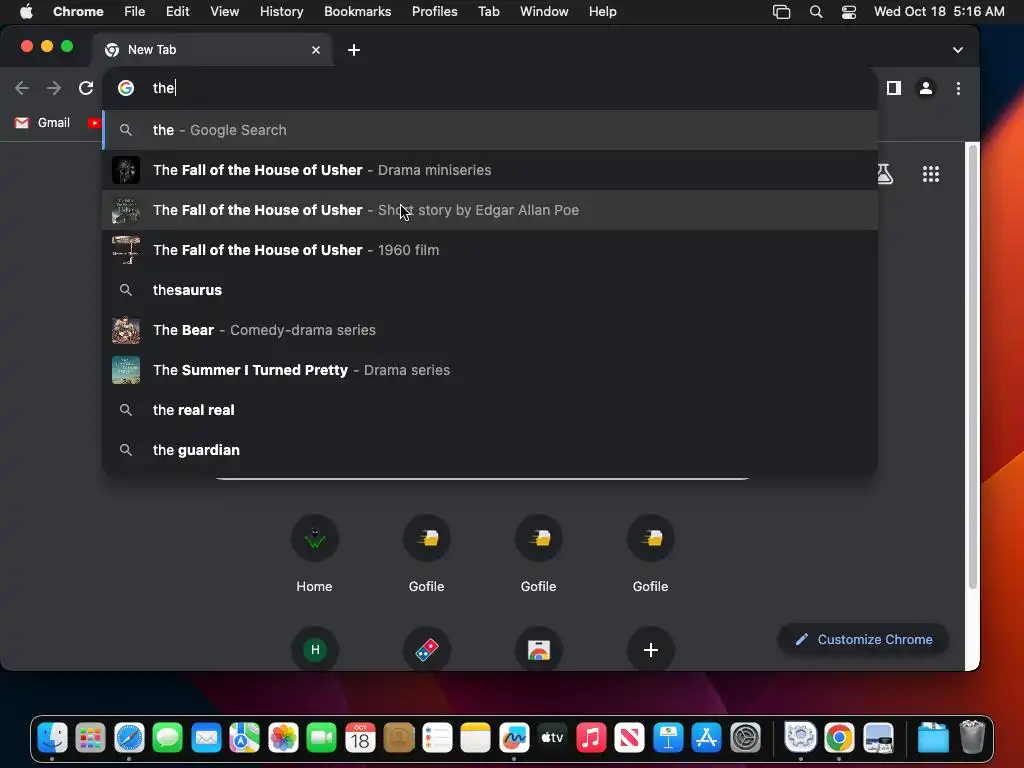Launch Music from the Dock

[591, 739]
